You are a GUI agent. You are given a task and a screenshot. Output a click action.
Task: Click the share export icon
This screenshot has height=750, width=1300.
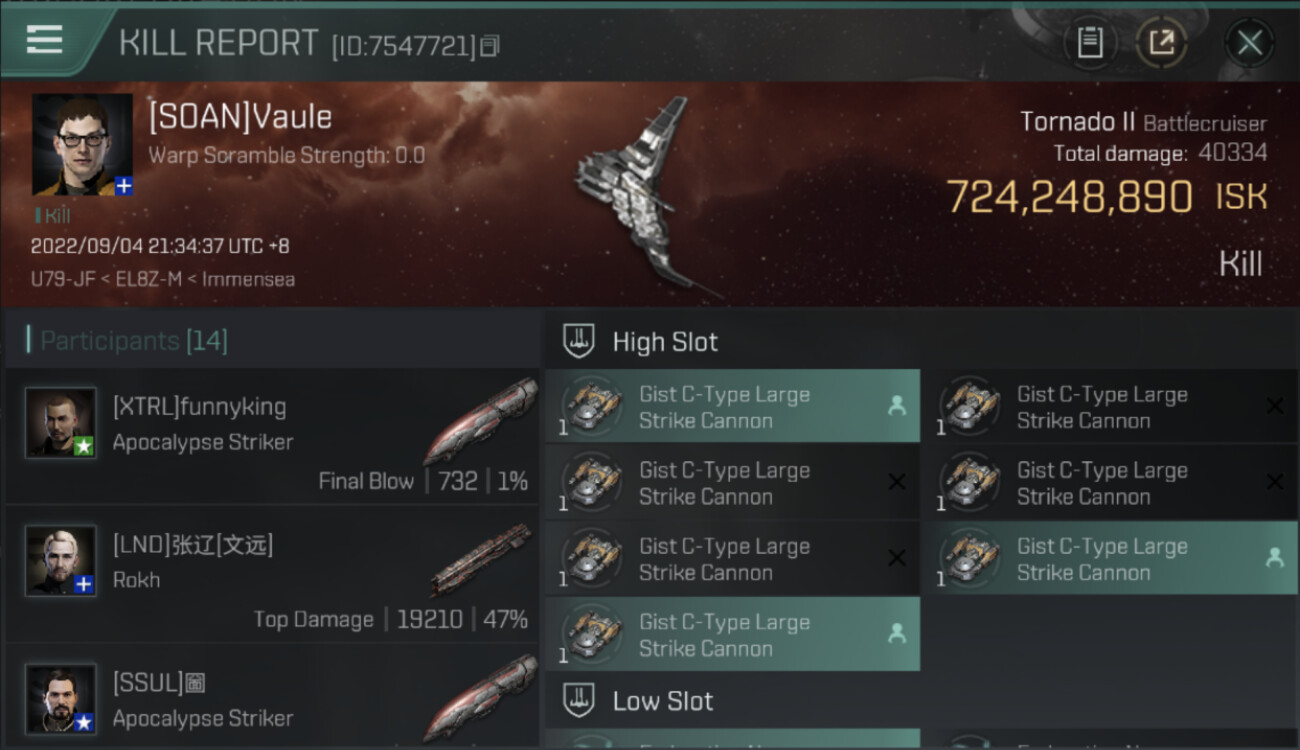1161,43
